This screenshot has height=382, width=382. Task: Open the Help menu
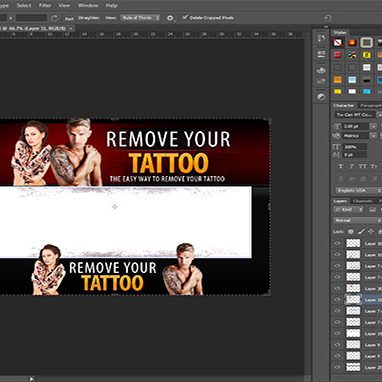point(111,5)
